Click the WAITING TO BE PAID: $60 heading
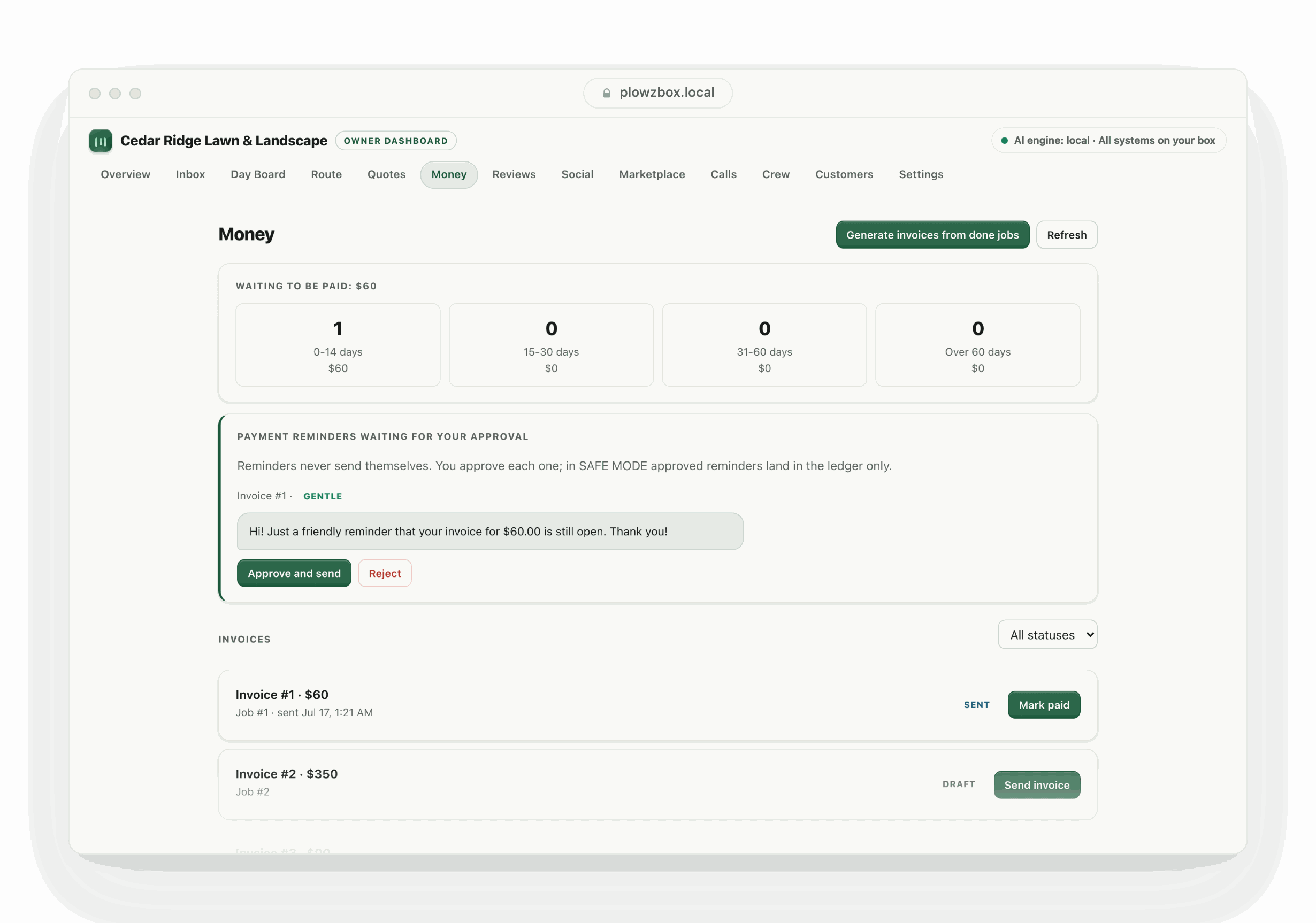The image size is (1316, 923). [306, 287]
